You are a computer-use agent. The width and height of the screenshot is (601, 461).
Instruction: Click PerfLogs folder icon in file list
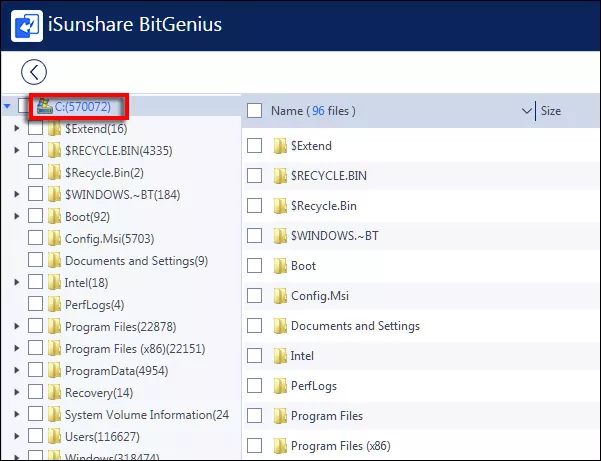click(x=280, y=386)
